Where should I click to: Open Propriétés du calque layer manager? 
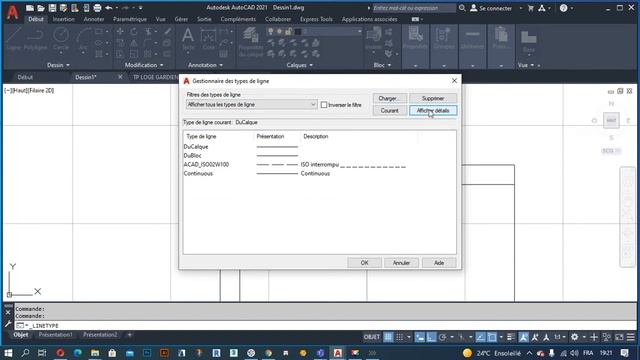click(251, 42)
